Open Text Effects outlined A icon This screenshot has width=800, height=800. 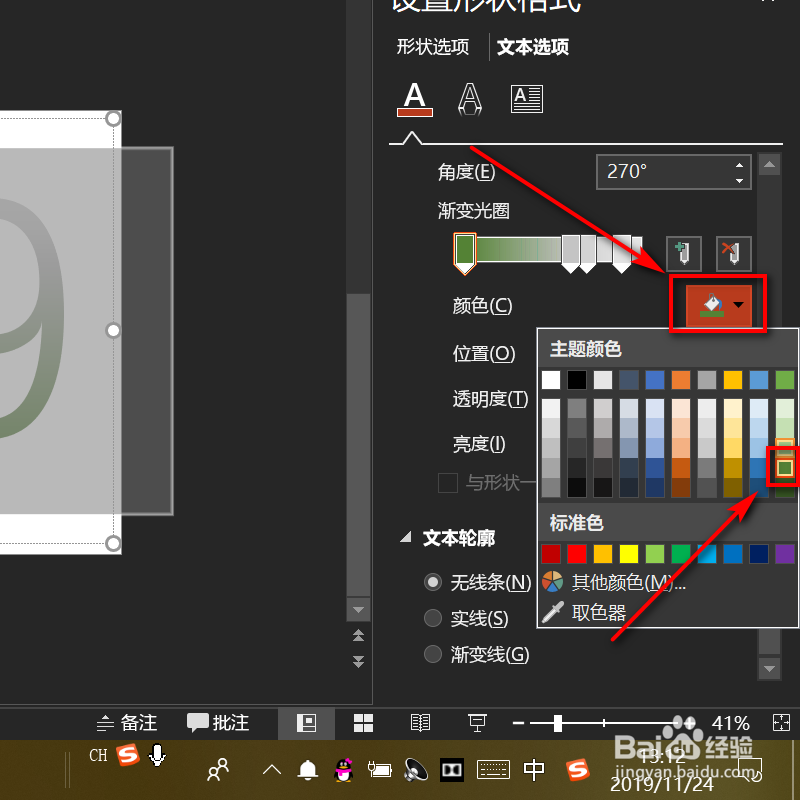(x=469, y=99)
